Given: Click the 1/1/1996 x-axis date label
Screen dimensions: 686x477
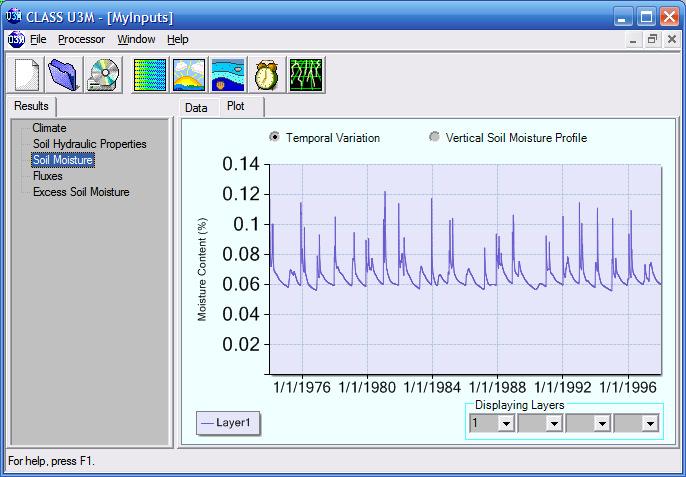Looking at the screenshot, I should coord(628,387).
